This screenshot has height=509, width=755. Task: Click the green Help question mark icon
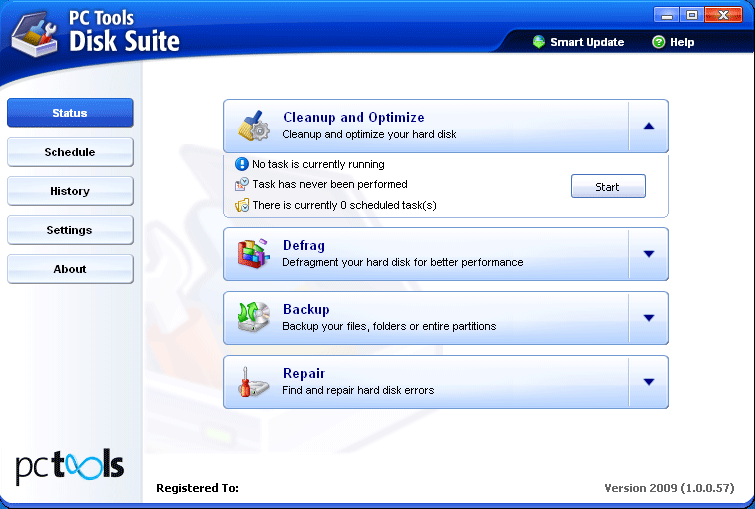coord(658,42)
